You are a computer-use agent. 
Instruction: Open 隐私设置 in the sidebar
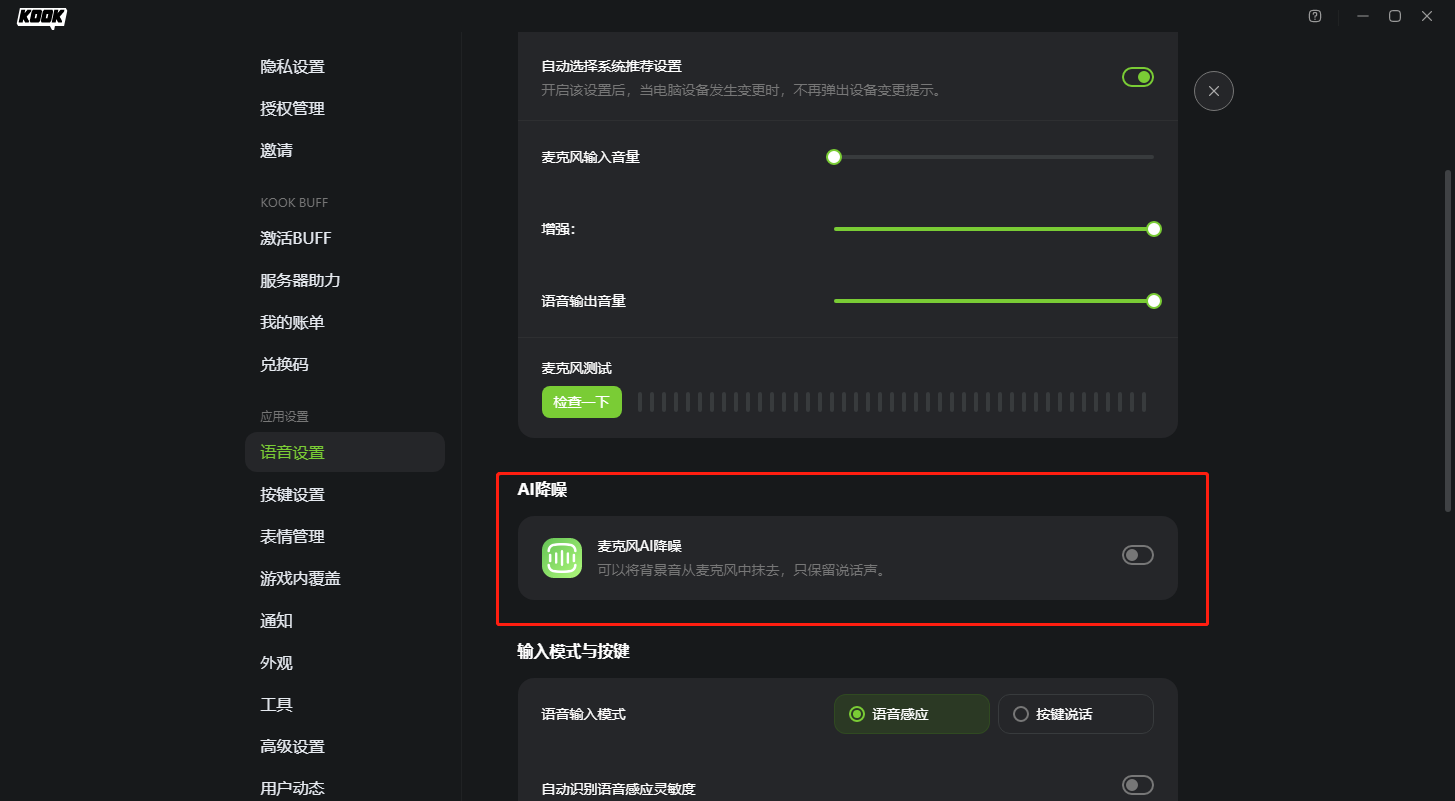coord(345,67)
